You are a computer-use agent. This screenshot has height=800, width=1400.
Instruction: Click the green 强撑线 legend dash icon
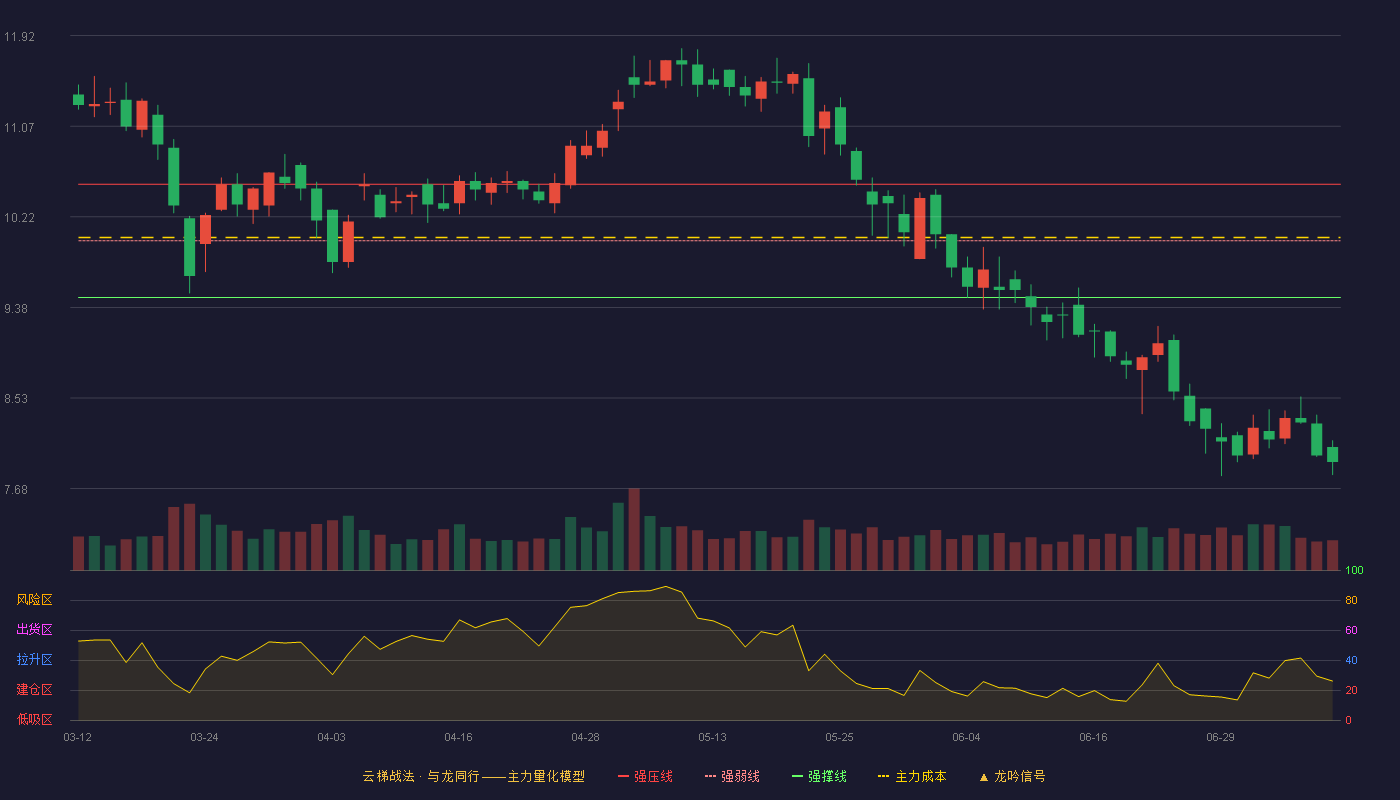pos(797,776)
